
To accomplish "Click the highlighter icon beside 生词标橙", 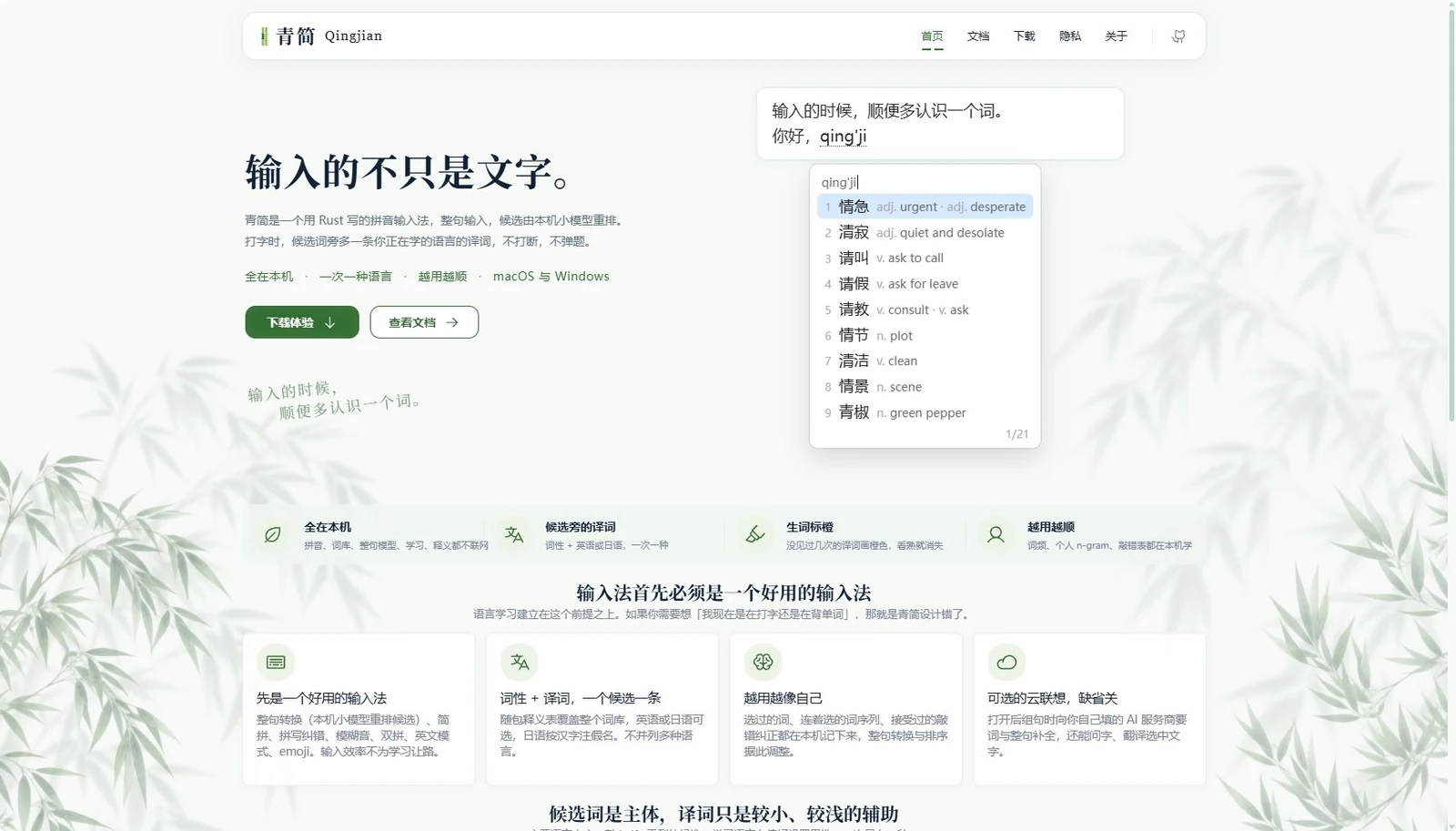I will click(755, 535).
